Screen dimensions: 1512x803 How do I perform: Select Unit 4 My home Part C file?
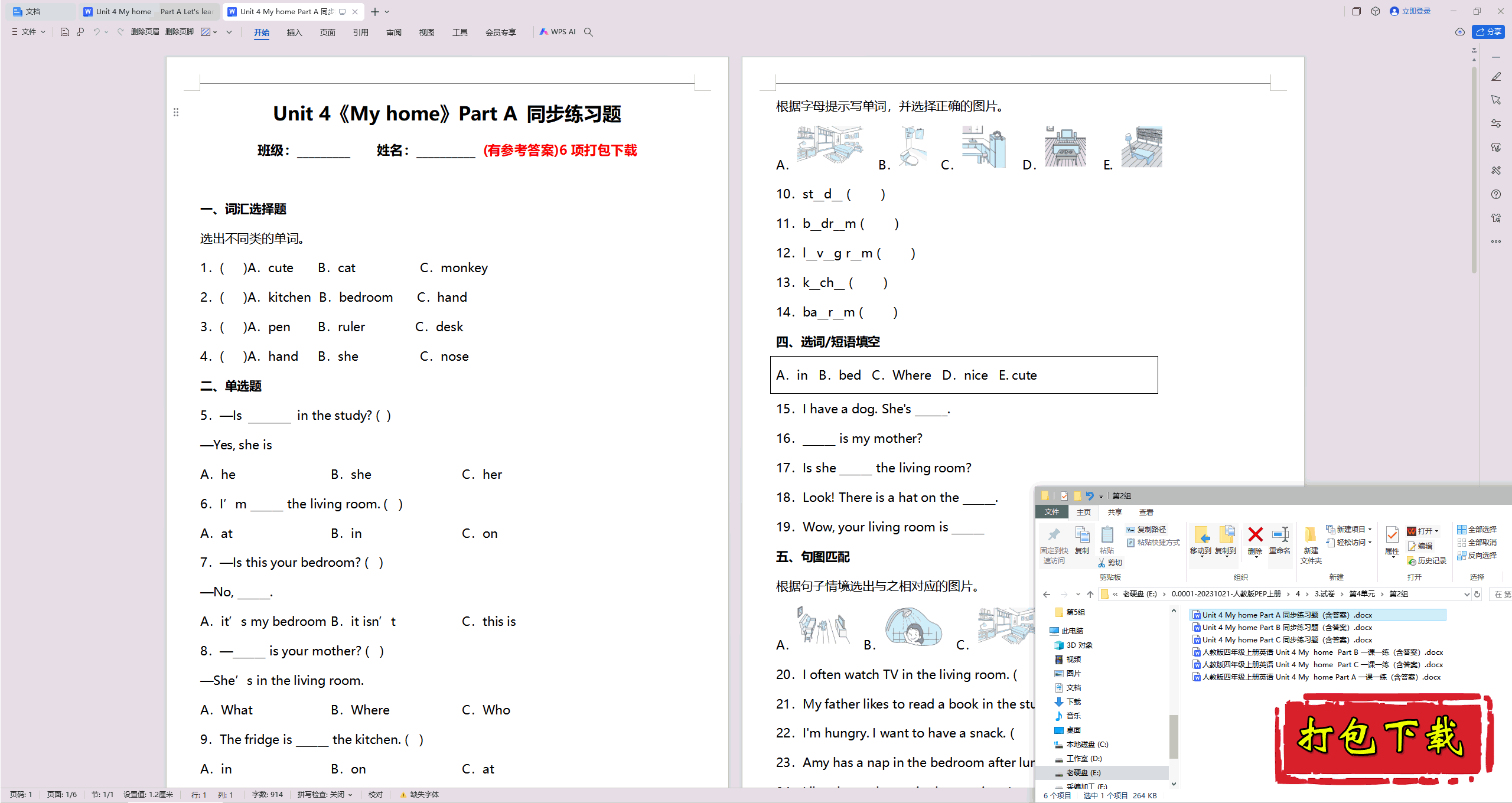(x=1282, y=640)
